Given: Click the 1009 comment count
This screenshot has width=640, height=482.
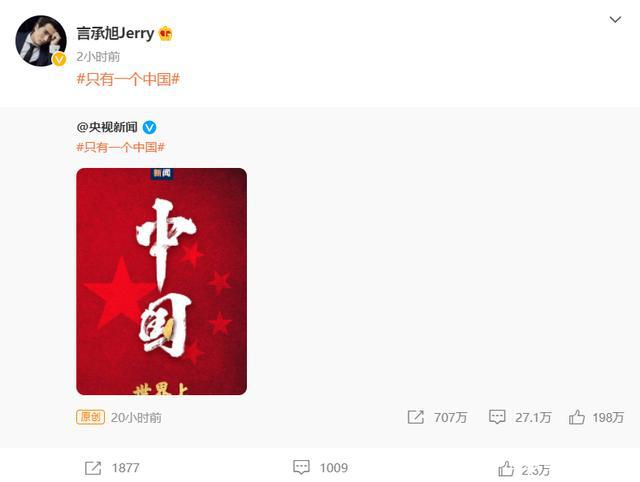Looking at the screenshot, I should click(333, 468).
